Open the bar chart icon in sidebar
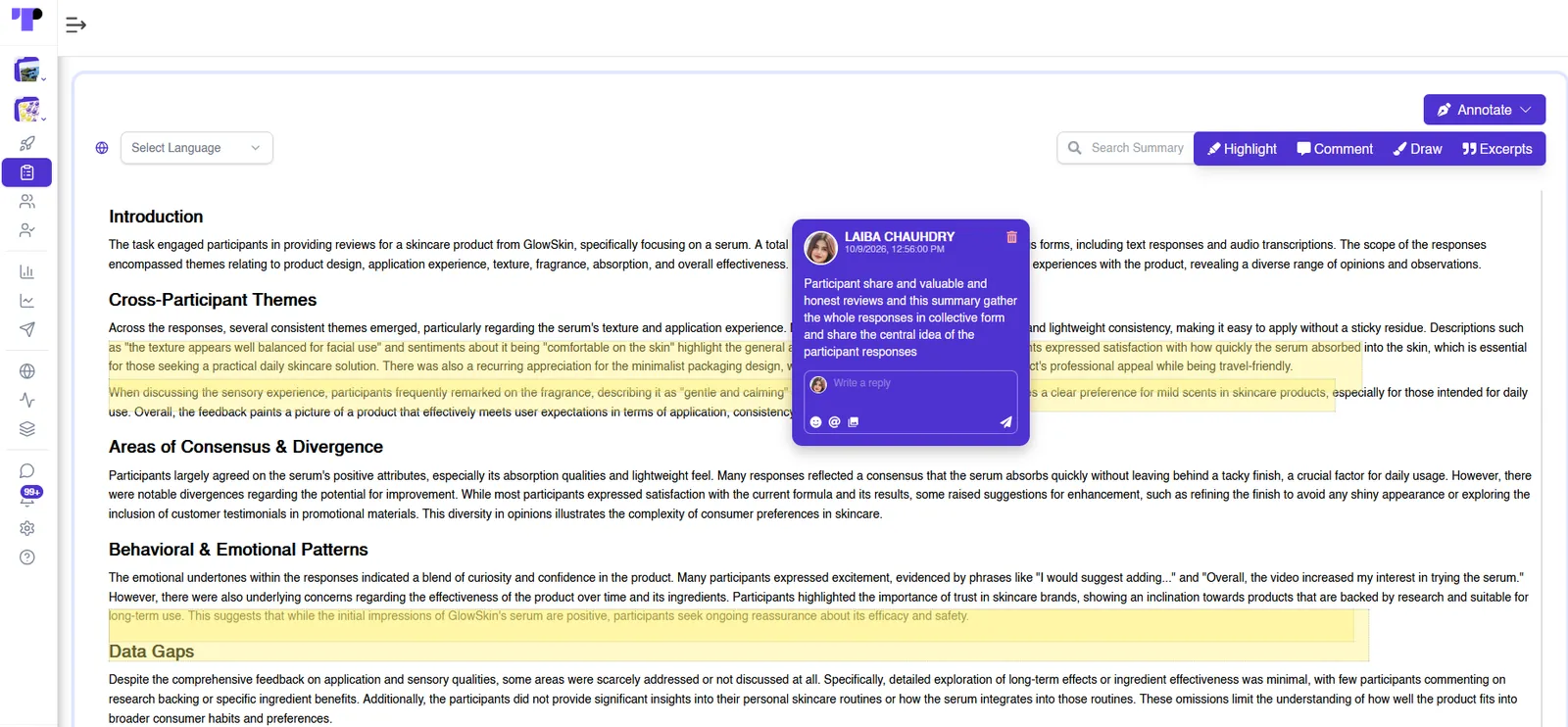The width and height of the screenshot is (1568, 727). click(x=27, y=271)
